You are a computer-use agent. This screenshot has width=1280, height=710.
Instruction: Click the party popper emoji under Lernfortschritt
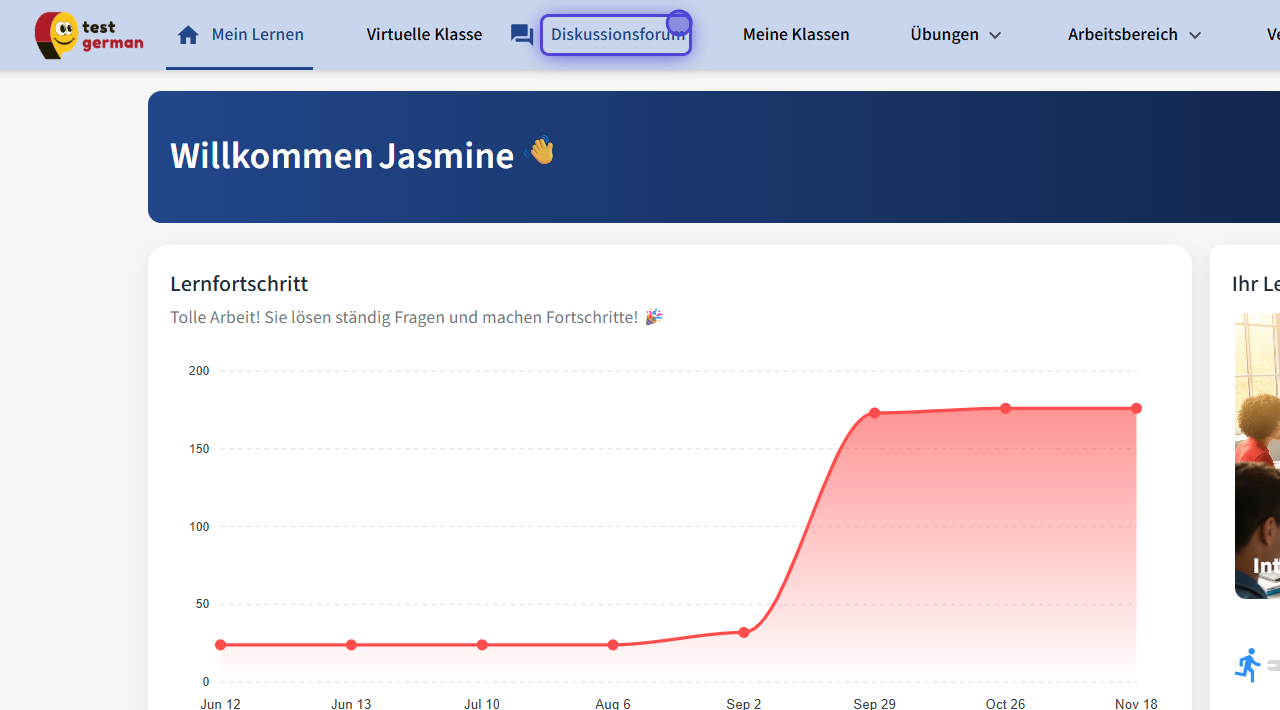(654, 317)
